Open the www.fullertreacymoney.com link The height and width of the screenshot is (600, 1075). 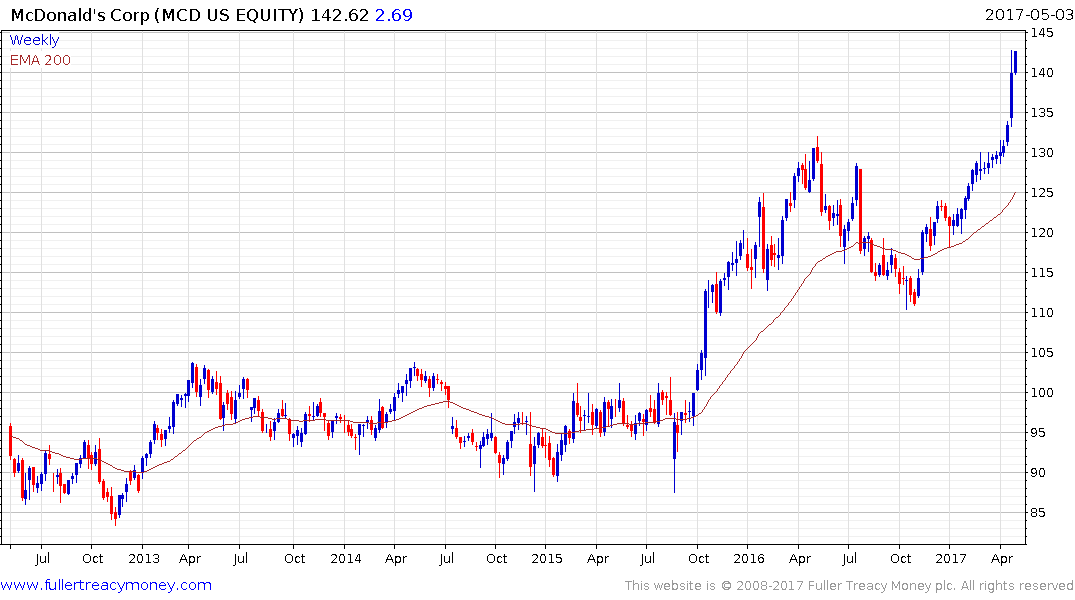(106, 585)
